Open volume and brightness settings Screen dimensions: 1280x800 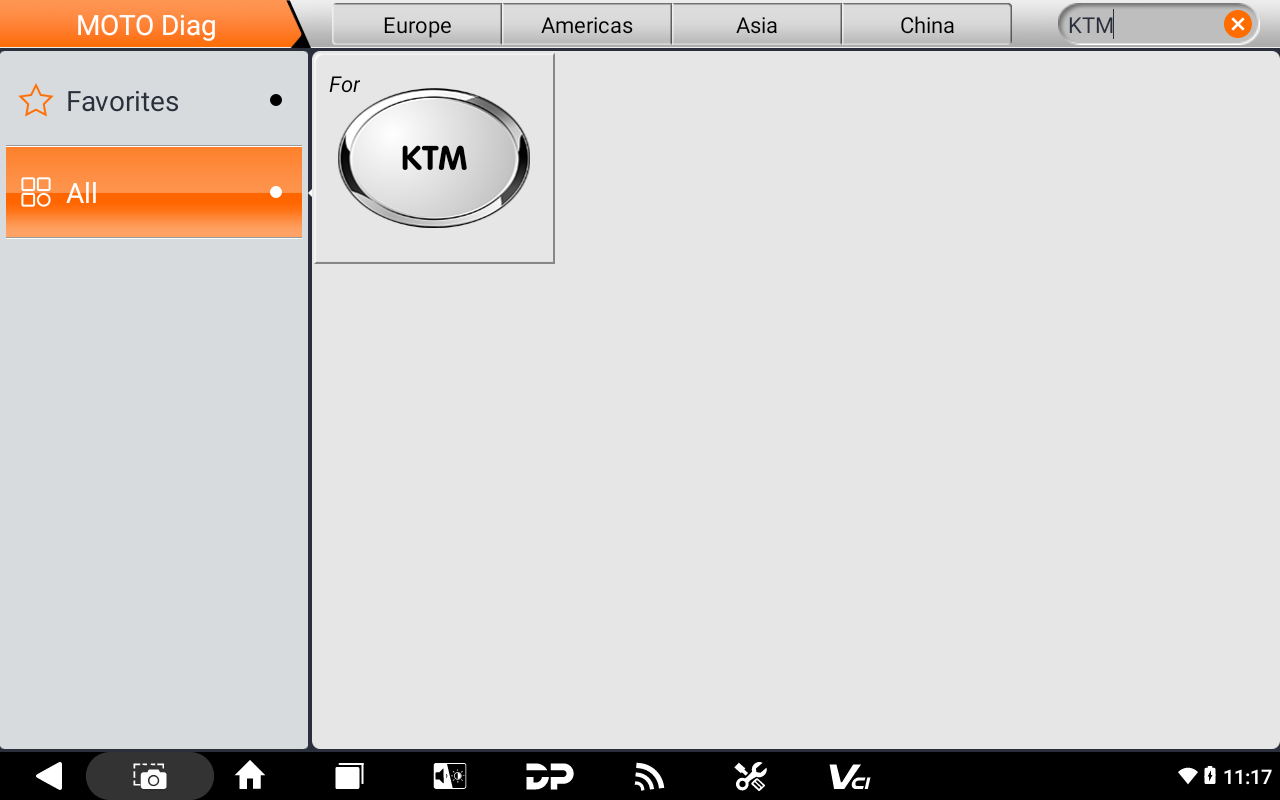point(449,776)
